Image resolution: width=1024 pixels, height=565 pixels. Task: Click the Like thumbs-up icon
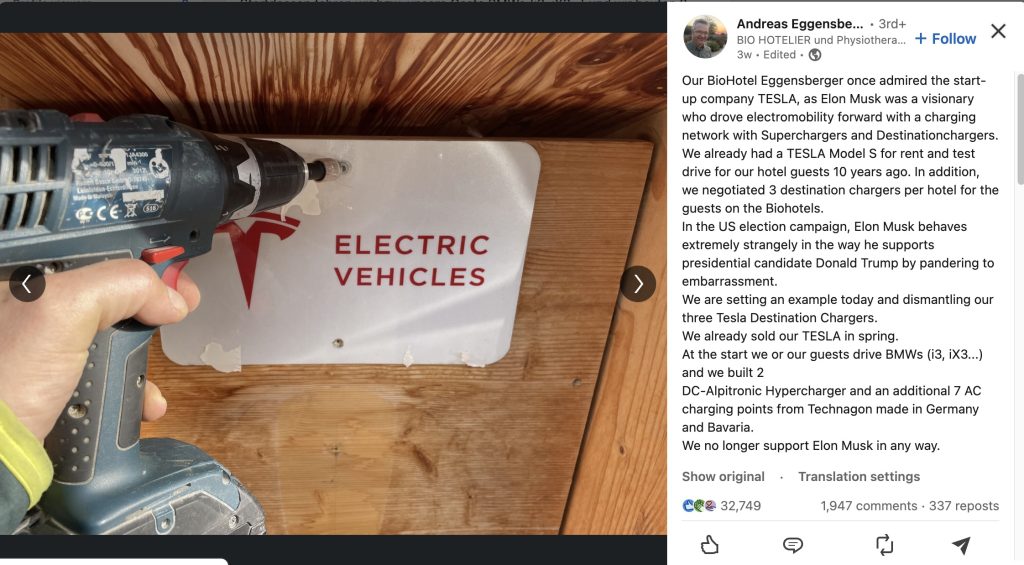(x=710, y=544)
